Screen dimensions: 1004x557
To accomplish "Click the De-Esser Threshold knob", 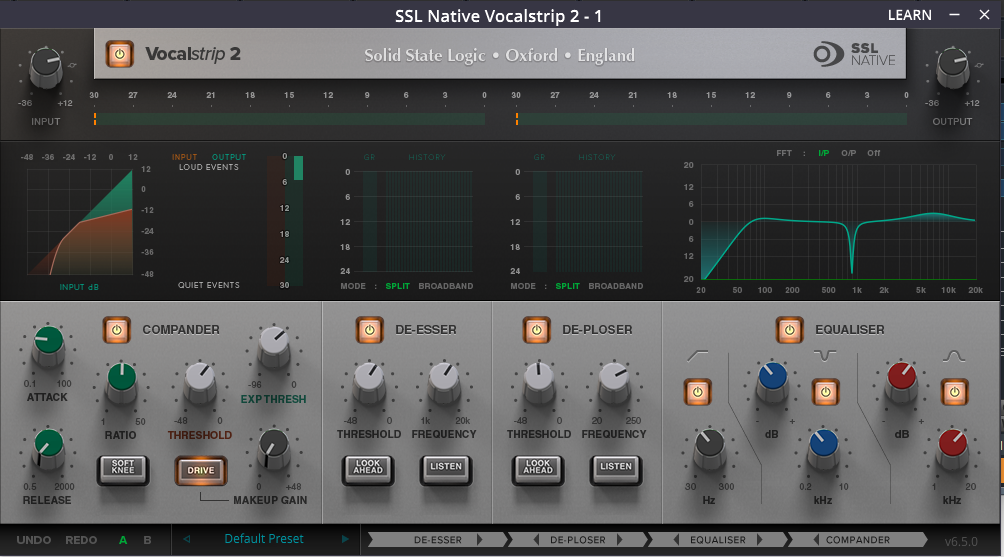I will click(x=369, y=381).
